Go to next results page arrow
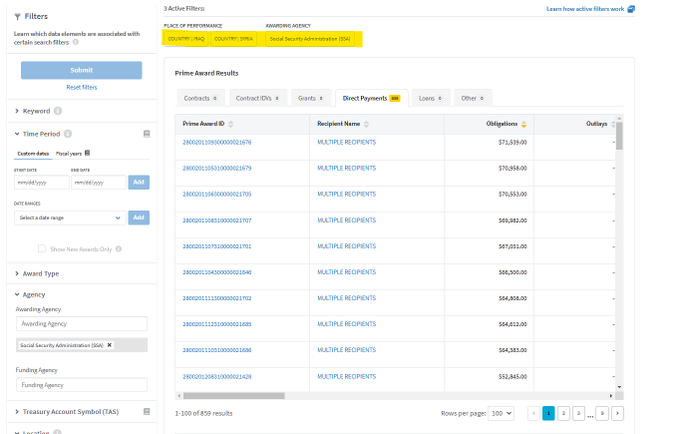Image resolution: width=680 pixels, height=434 pixels. click(x=617, y=412)
